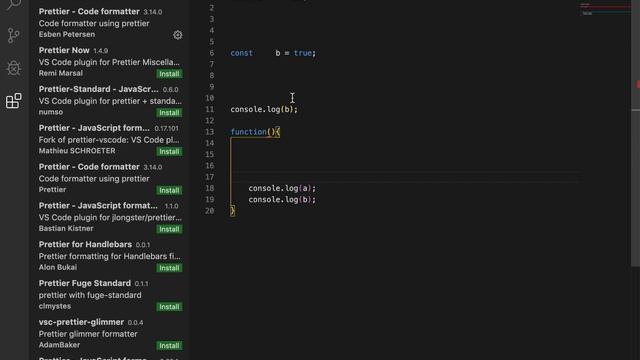Install the Prettier Code formatter by Prettier
Viewport: 640px width, 360px height.
coord(169,190)
